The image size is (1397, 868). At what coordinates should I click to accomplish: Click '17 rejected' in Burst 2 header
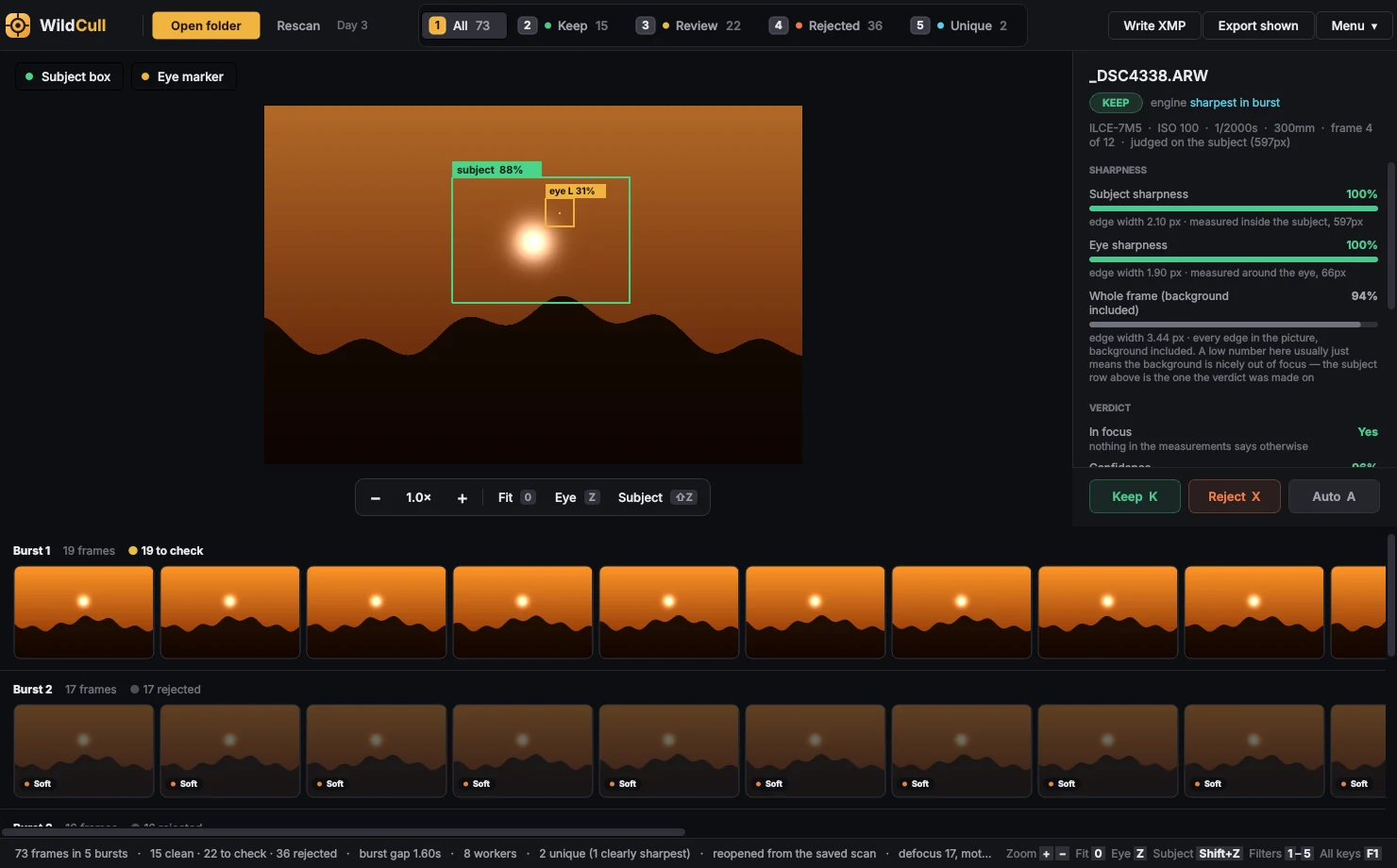[165, 690]
